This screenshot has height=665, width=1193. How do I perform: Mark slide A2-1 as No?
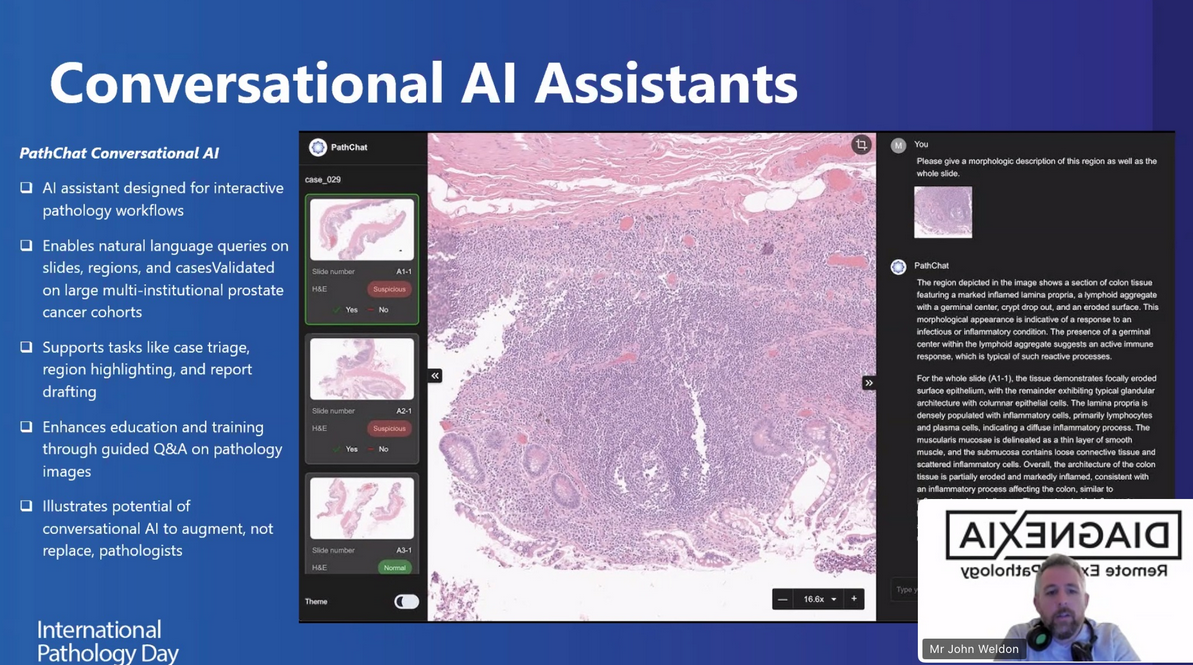click(x=379, y=449)
